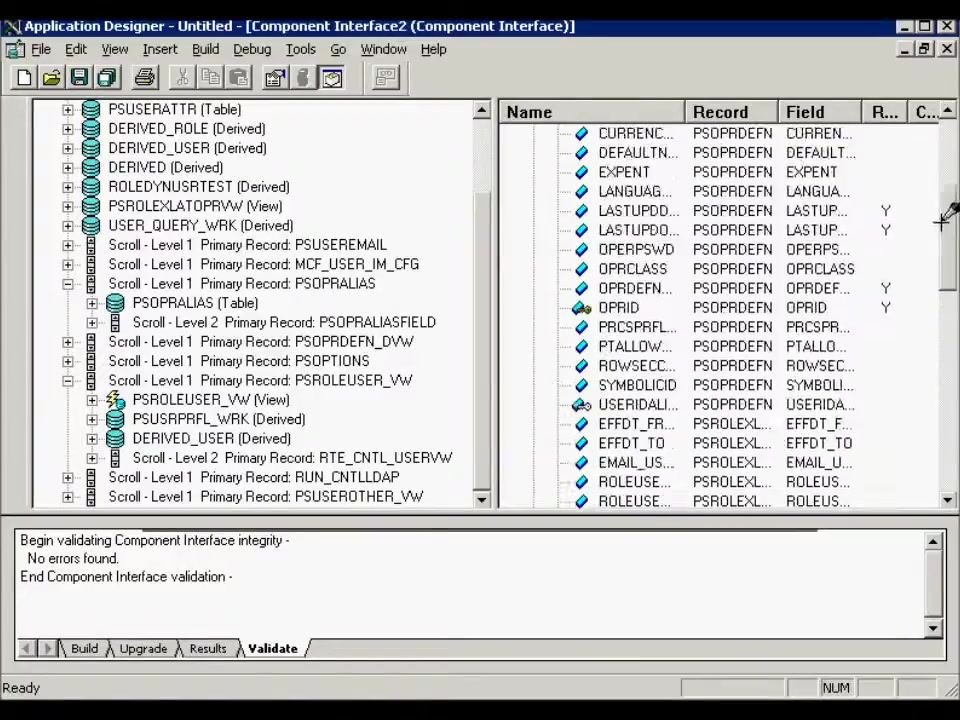Screen dimensions: 960x720
Task: Expand the PSUSEROTHER_VW Level 1 scroll
Action: [x=68, y=497]
